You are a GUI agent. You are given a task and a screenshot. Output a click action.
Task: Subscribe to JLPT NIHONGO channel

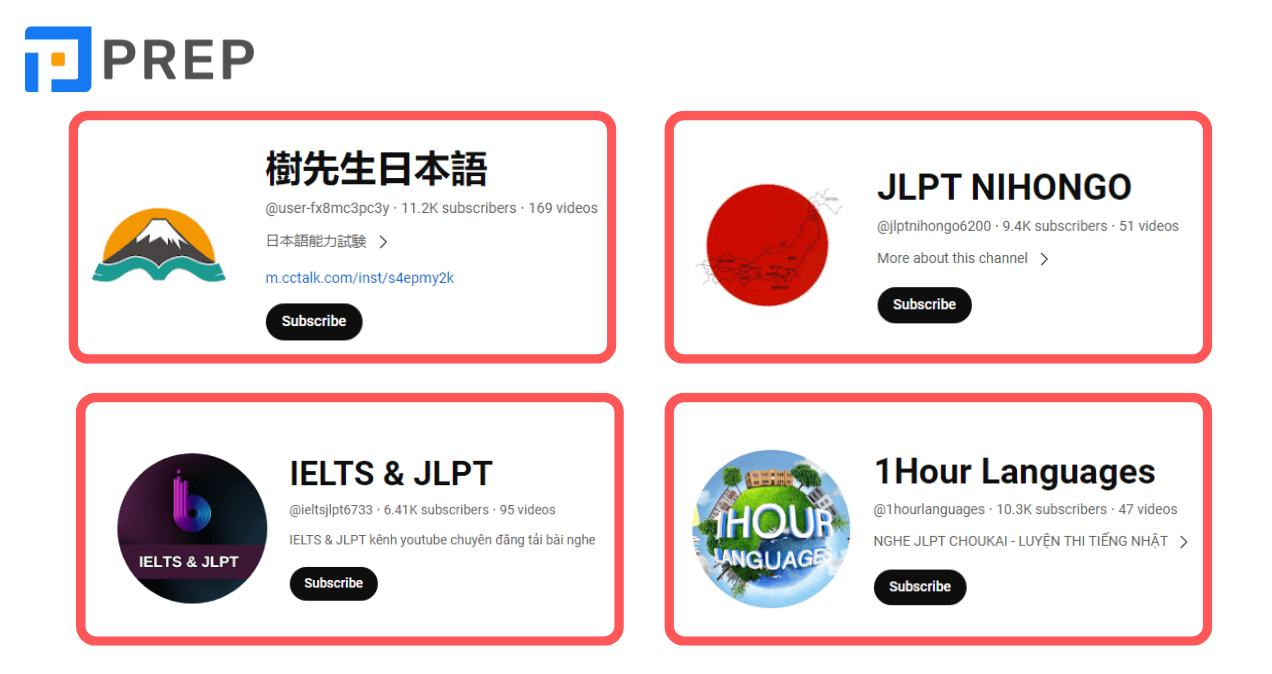pos(924,304)
